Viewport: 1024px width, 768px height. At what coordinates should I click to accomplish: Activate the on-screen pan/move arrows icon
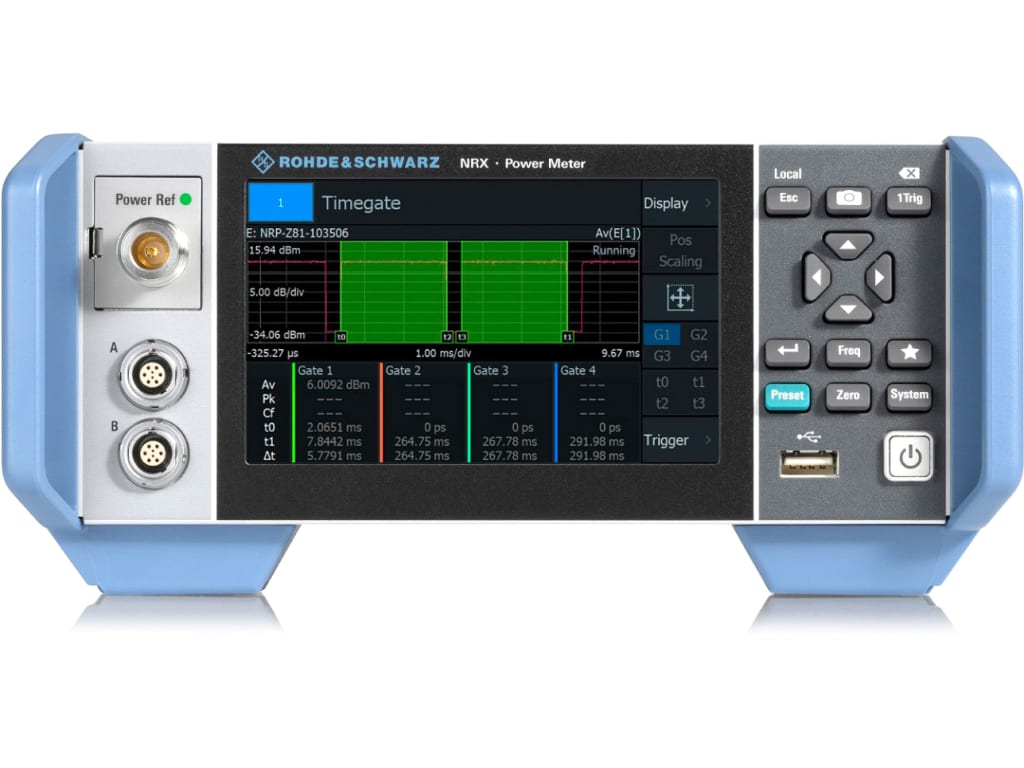tap(679, 297)
